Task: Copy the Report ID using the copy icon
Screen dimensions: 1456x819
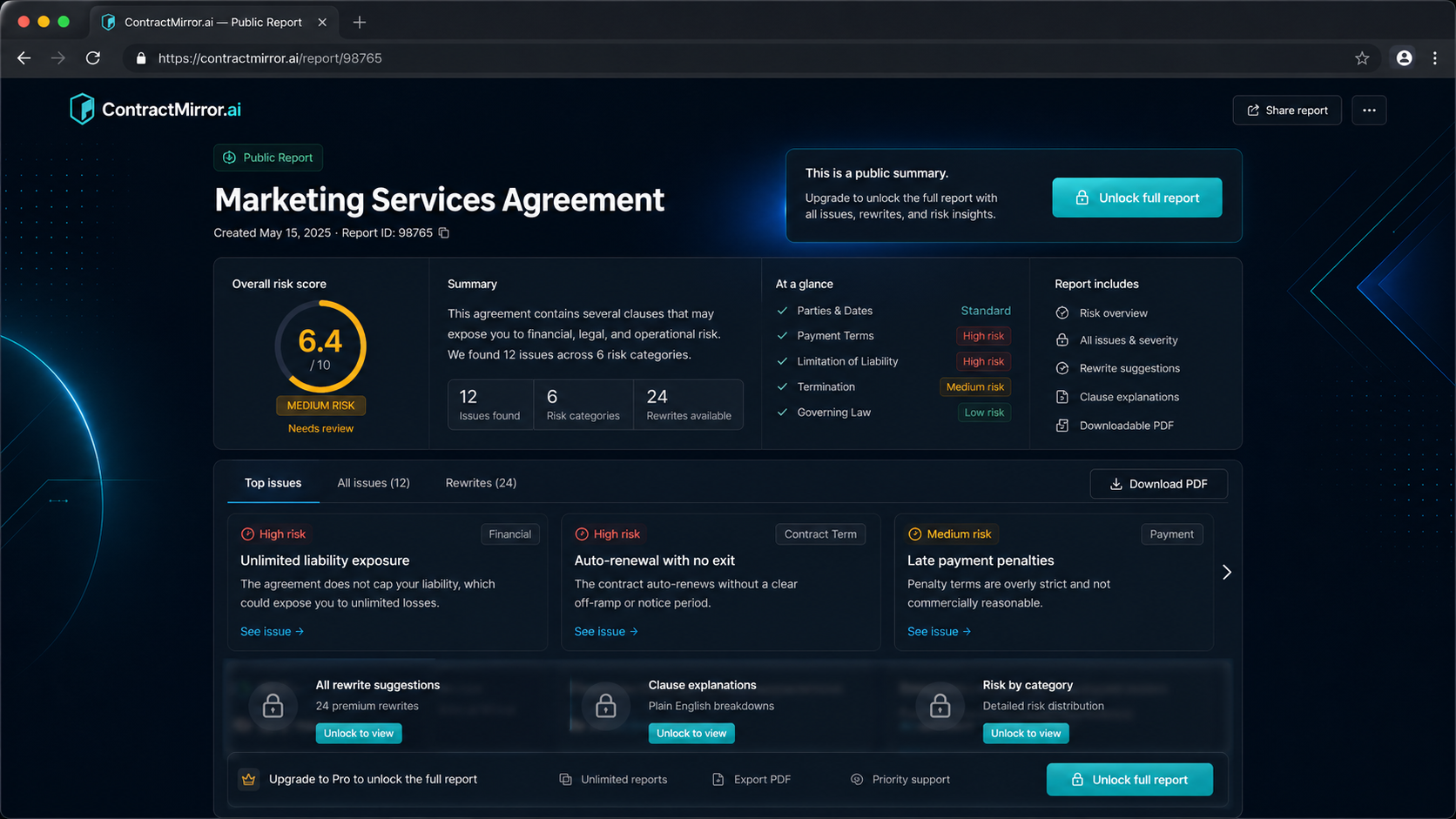Action: [444, 233]
